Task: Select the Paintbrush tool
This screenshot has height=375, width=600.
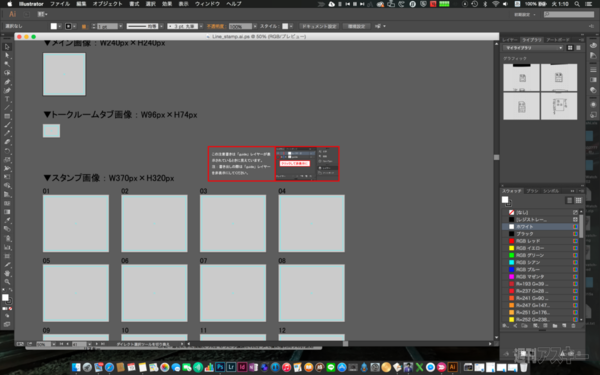Action: click(7, 125)
